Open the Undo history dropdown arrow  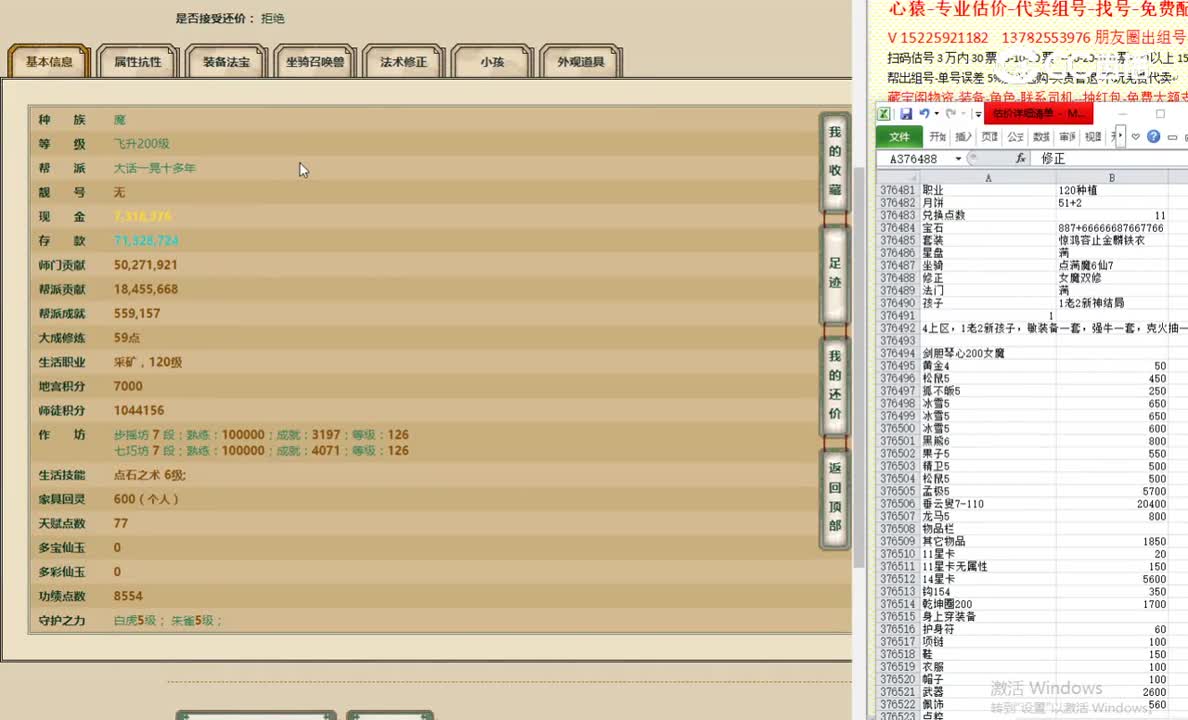(x=936, y=114)
